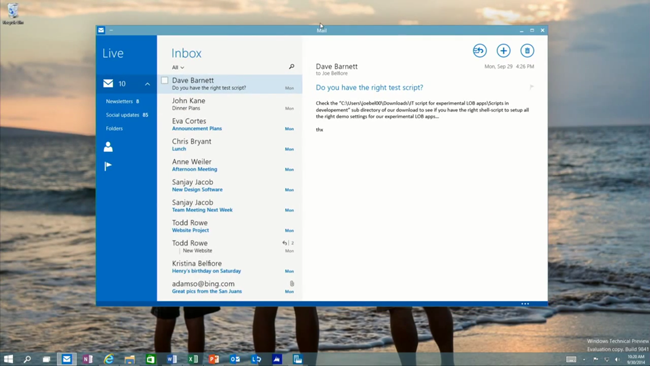Click the volume speaker icon in the tray
Screen dimensions: 650x366
(617, 359)
